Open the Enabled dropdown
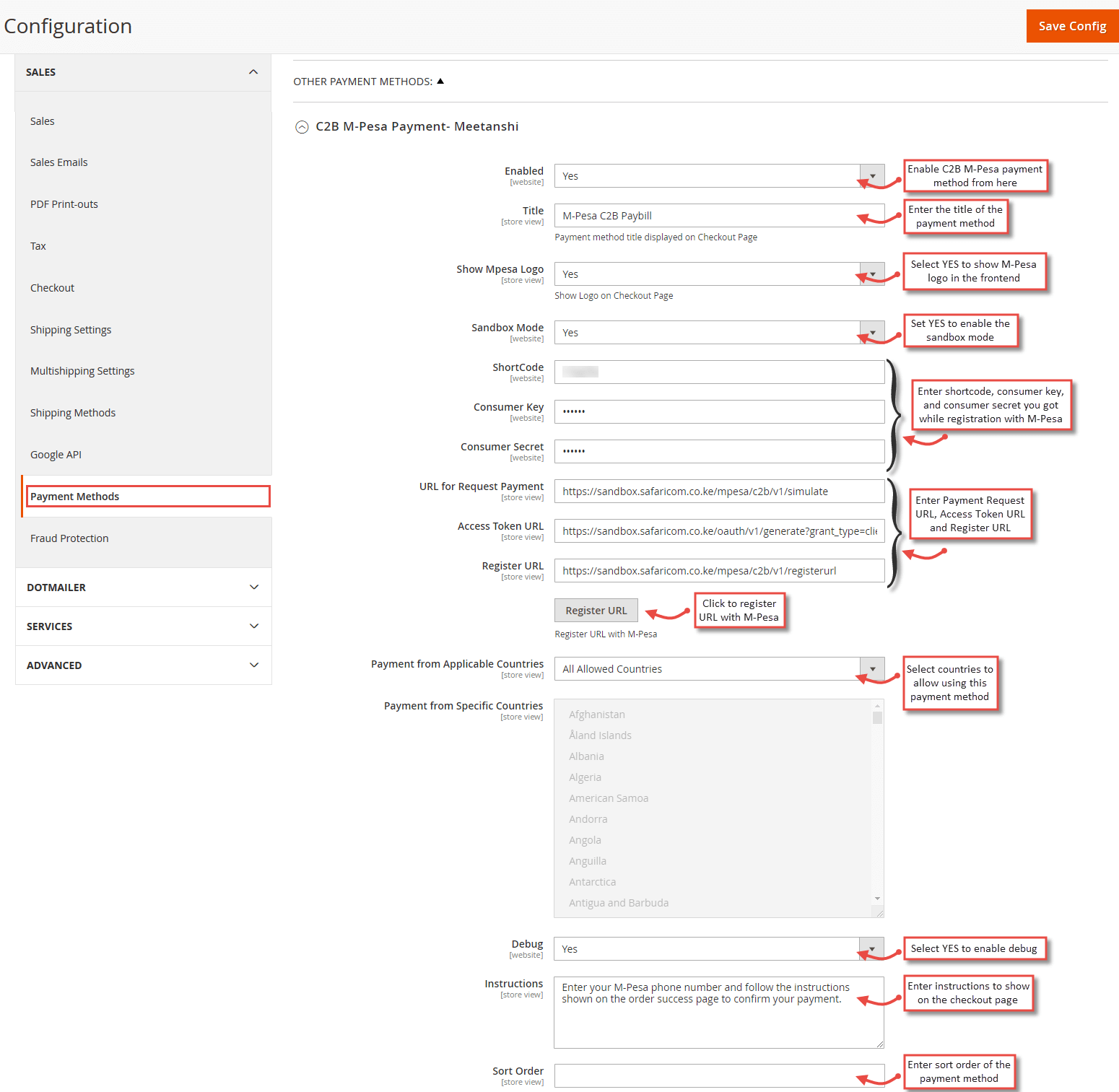 pos(719,176)
